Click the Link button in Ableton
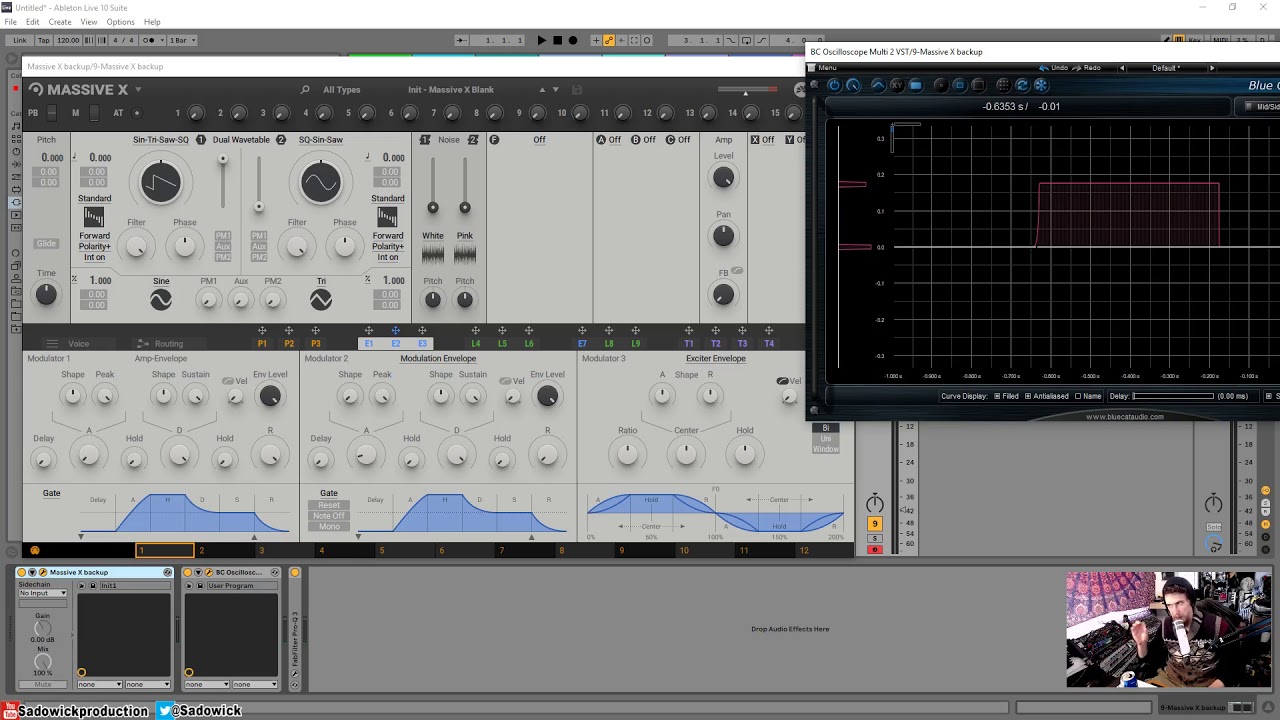The image size is (1280, 720). pyautogui.click(x=20, y=40)
